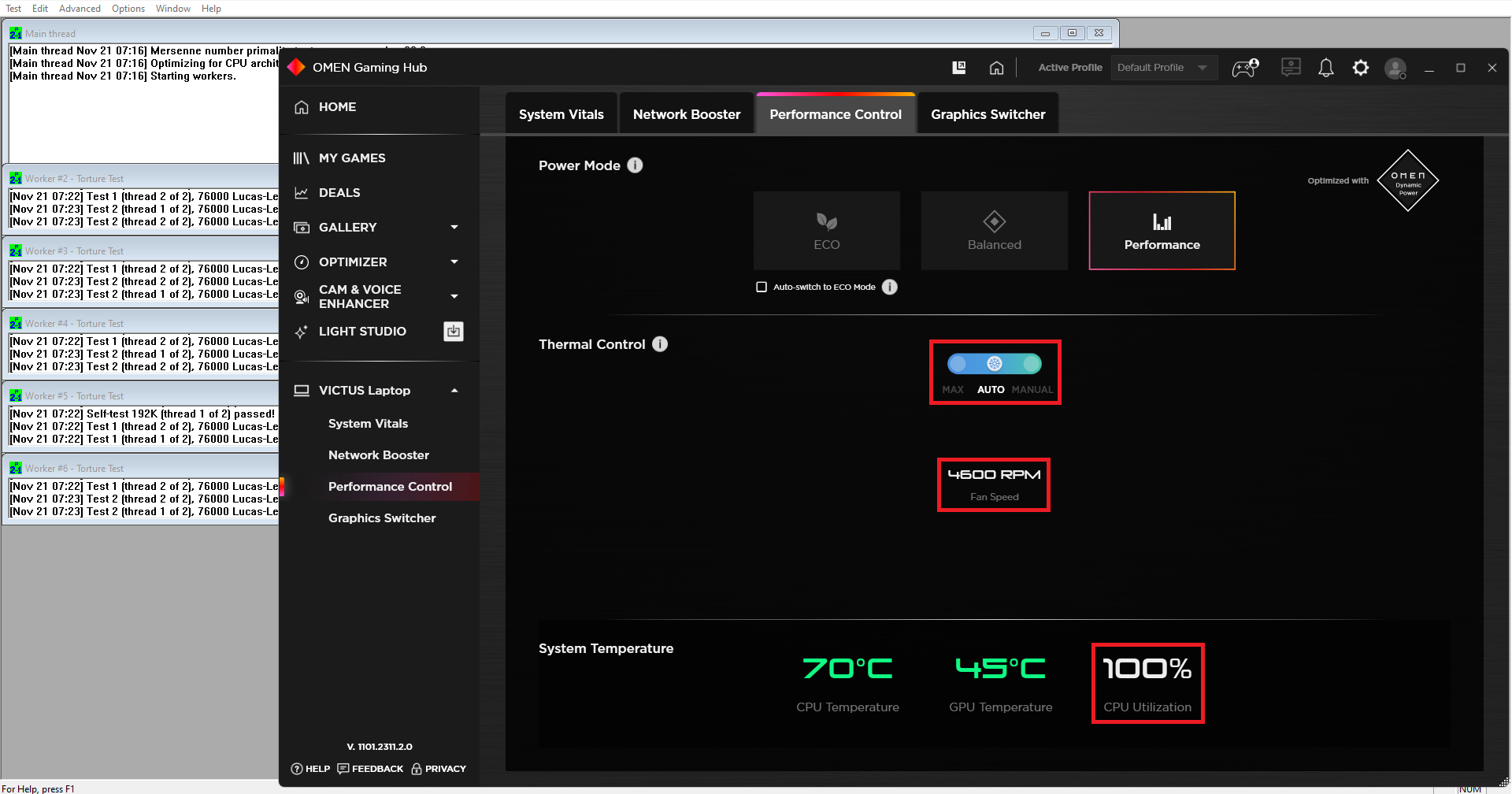Image resolution: width=1512 pixels, height=794 pixels.
Task: Click the Cam & Voice Enhancer webcam icon
Action: [x=301, y=297]
